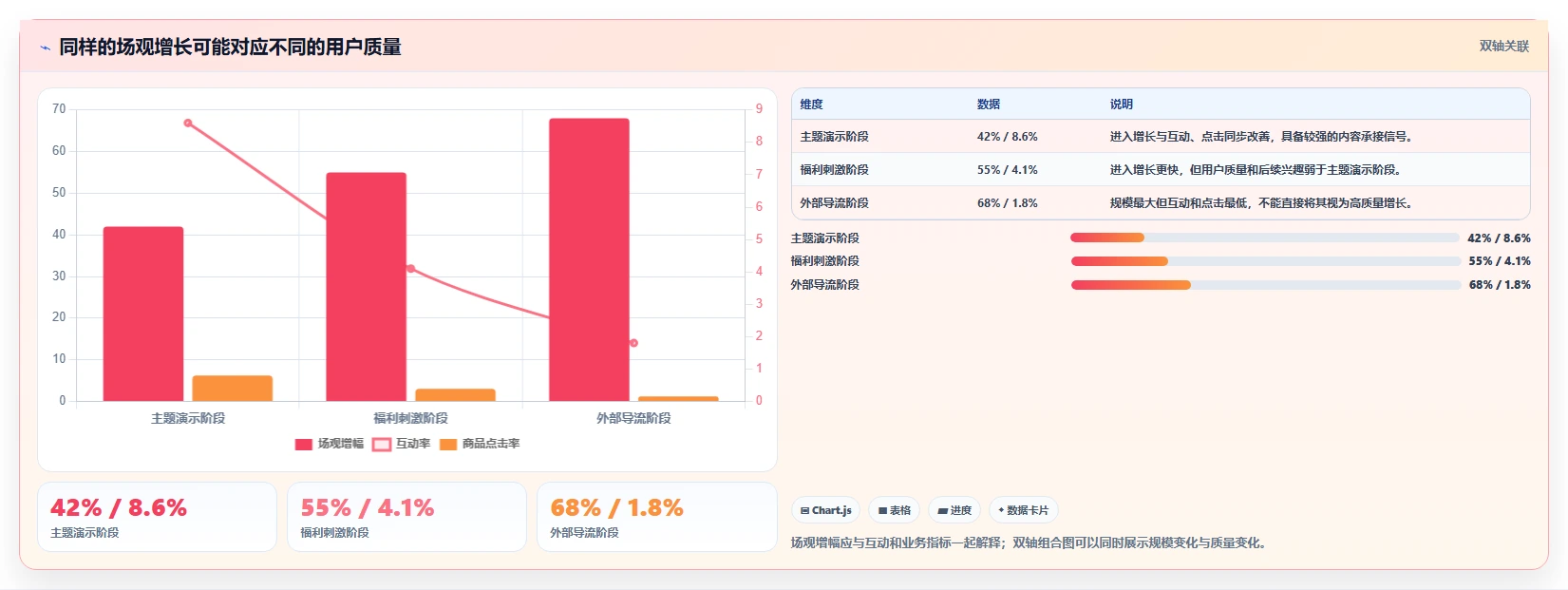
Task: Click progress label 福利刺激阶段
Action: point(825,261)
